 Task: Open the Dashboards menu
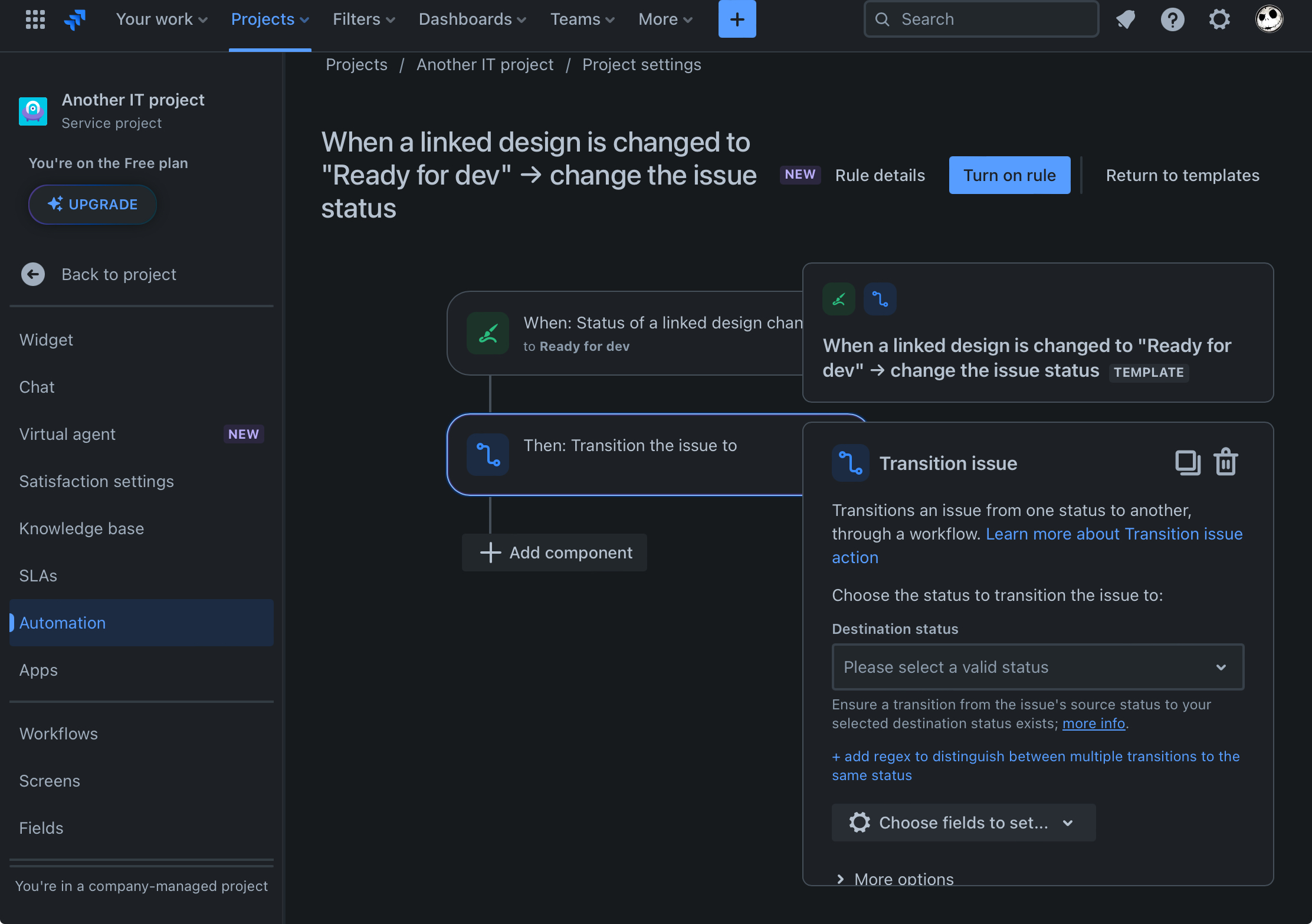(x=471, y=19)
